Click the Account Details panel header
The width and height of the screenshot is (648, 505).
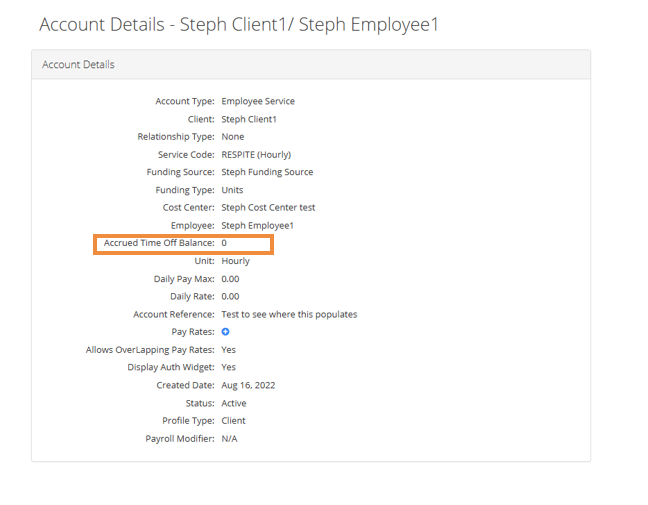[x=78, y=65]
